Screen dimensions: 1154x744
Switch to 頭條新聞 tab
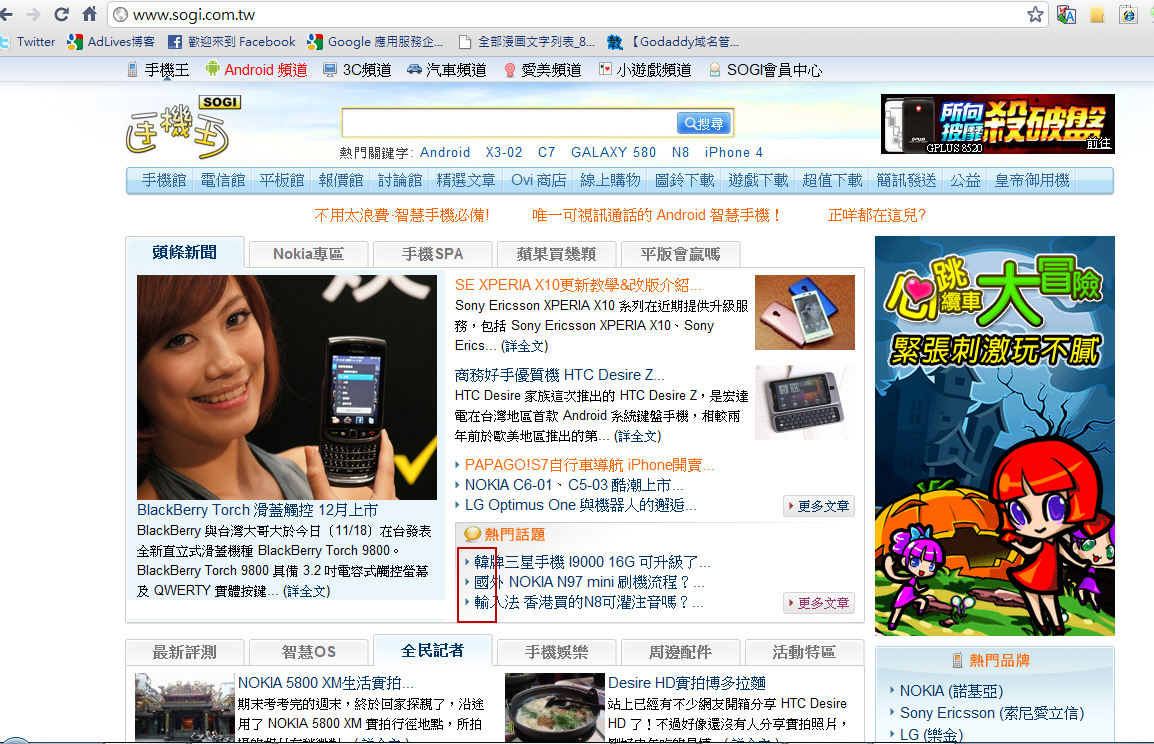[x=185, y=252]
